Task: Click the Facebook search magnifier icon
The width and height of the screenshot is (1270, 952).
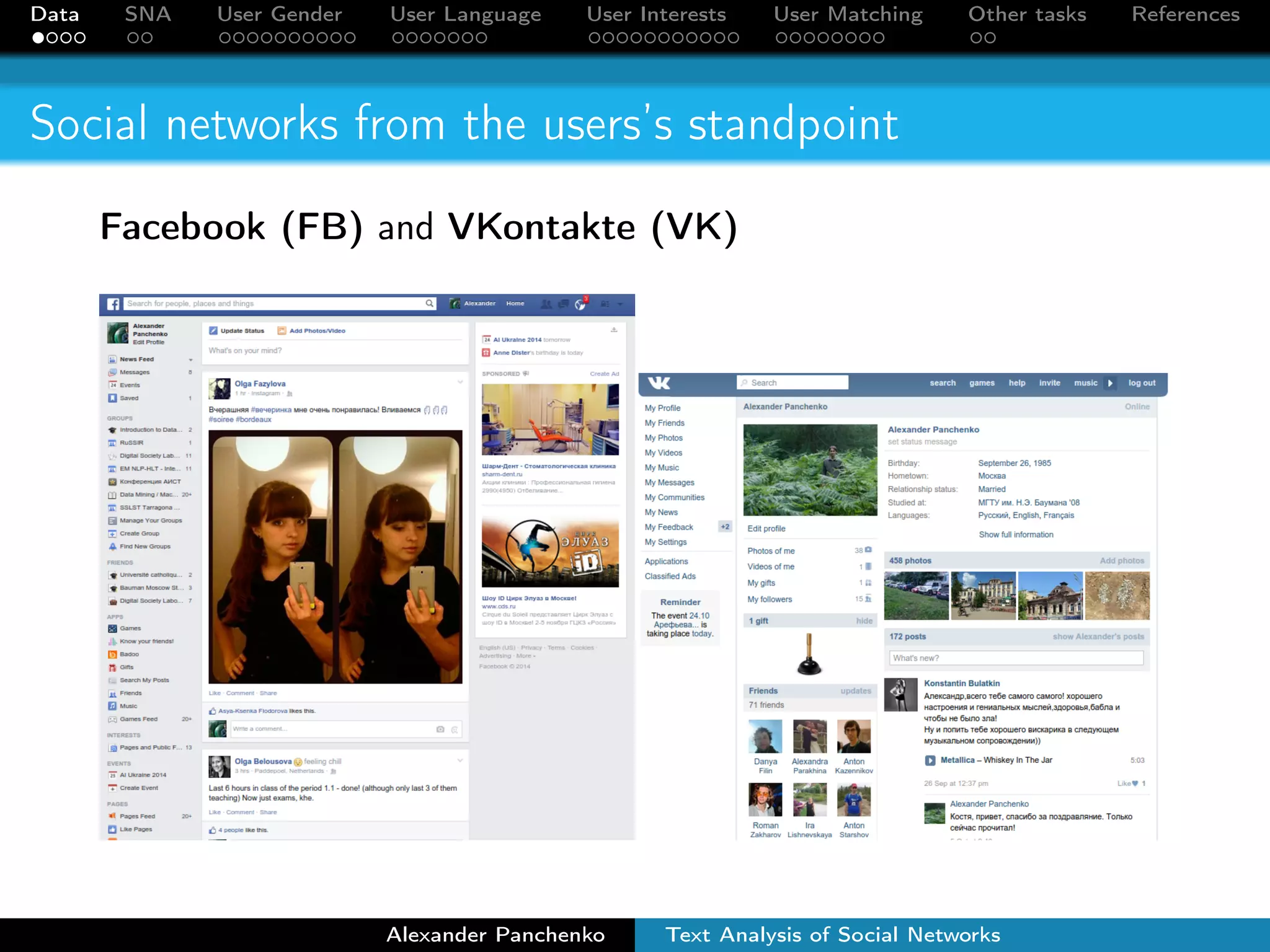Action: 429,304
